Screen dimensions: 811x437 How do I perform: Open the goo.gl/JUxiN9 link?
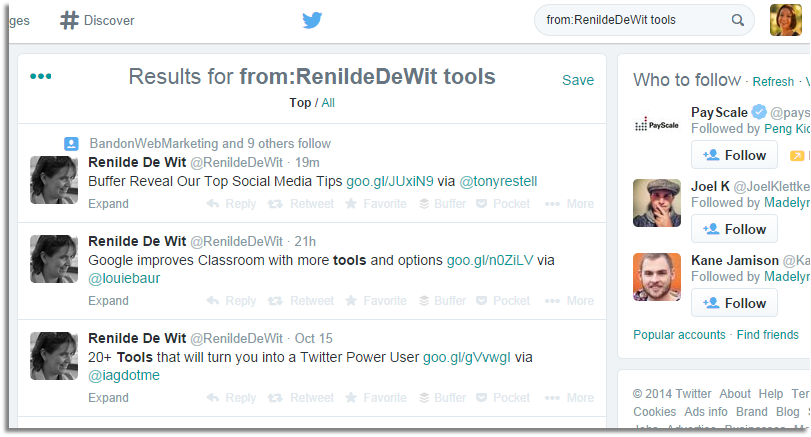coord(390,182)
